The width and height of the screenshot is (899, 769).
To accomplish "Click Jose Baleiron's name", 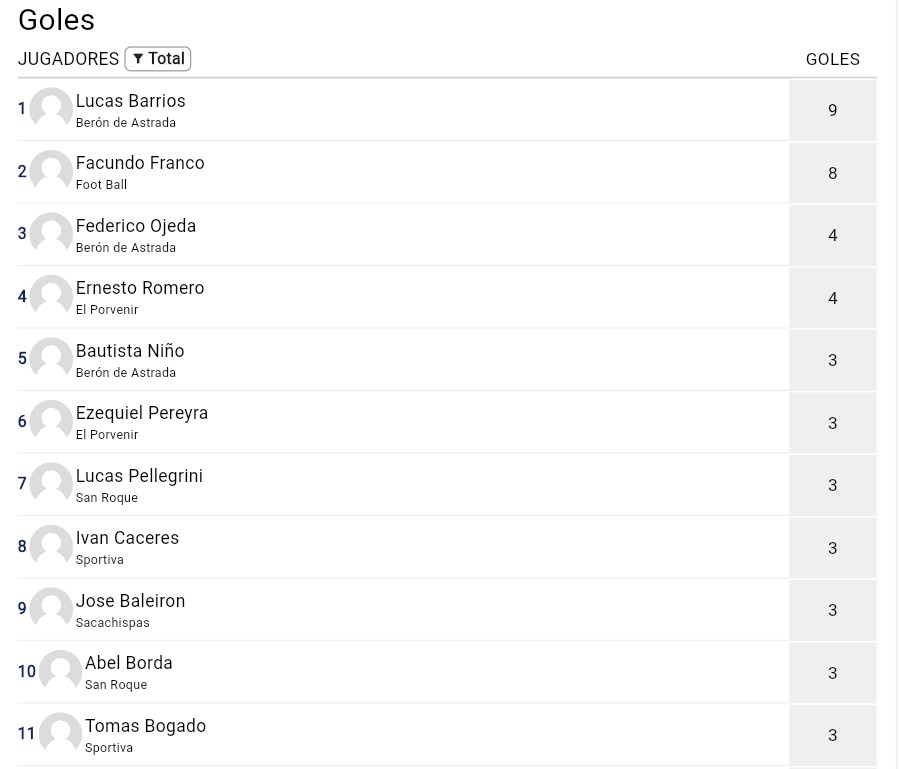I will [x=130, y=601].
